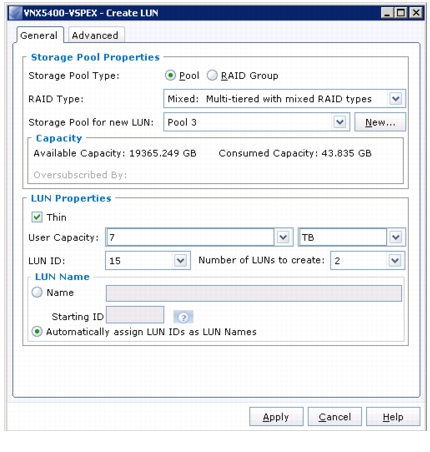The height and width of the screenshot is (452, 430).
Task: Click the Cancel button
Action: click(x=335, y=417)
